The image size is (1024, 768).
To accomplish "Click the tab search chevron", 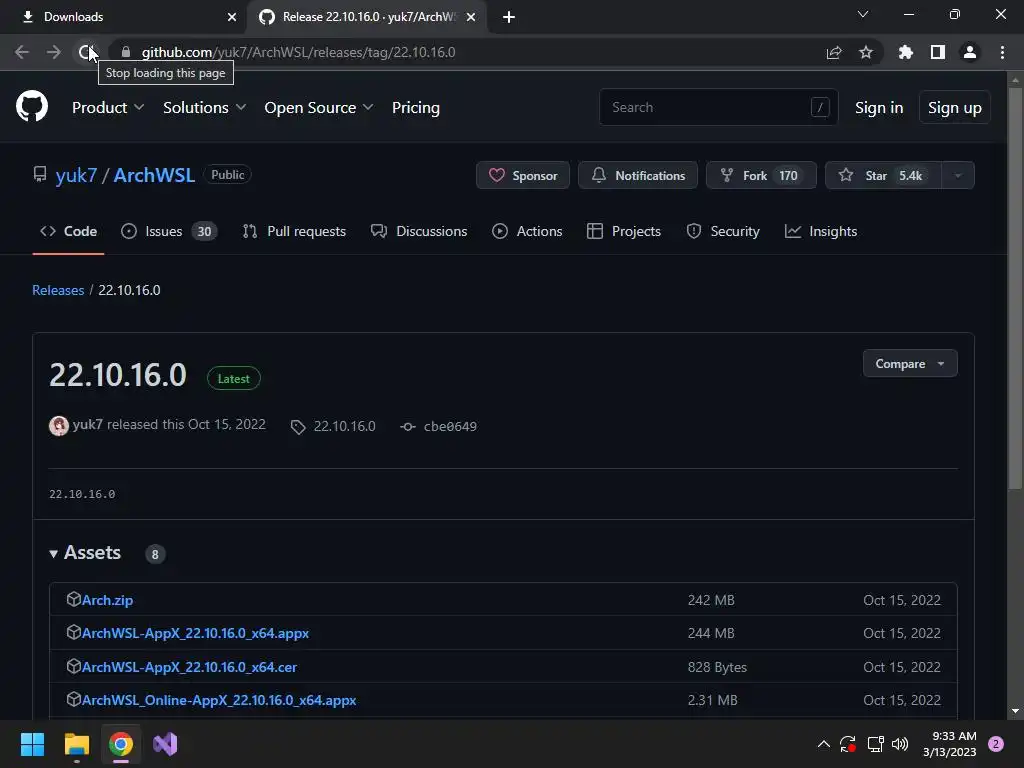I will coord(863,14).
